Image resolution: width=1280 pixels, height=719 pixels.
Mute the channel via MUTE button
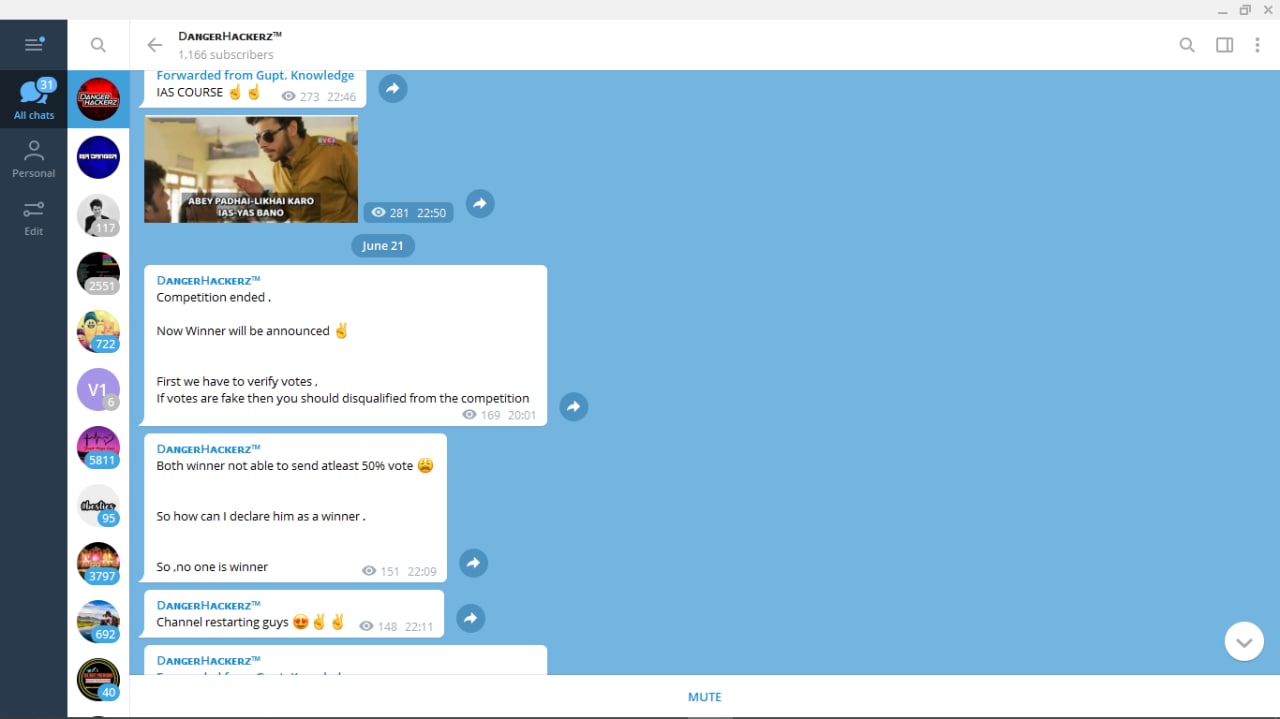coord(704,697)
